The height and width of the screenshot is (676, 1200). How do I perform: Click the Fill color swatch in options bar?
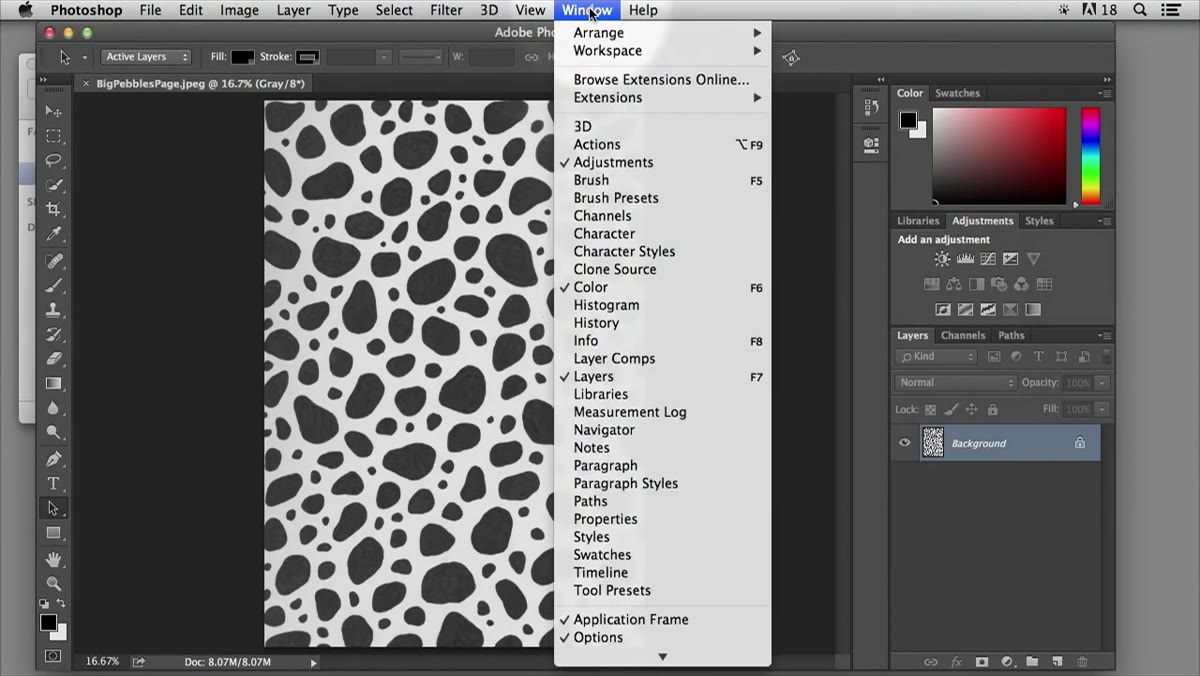243,57
